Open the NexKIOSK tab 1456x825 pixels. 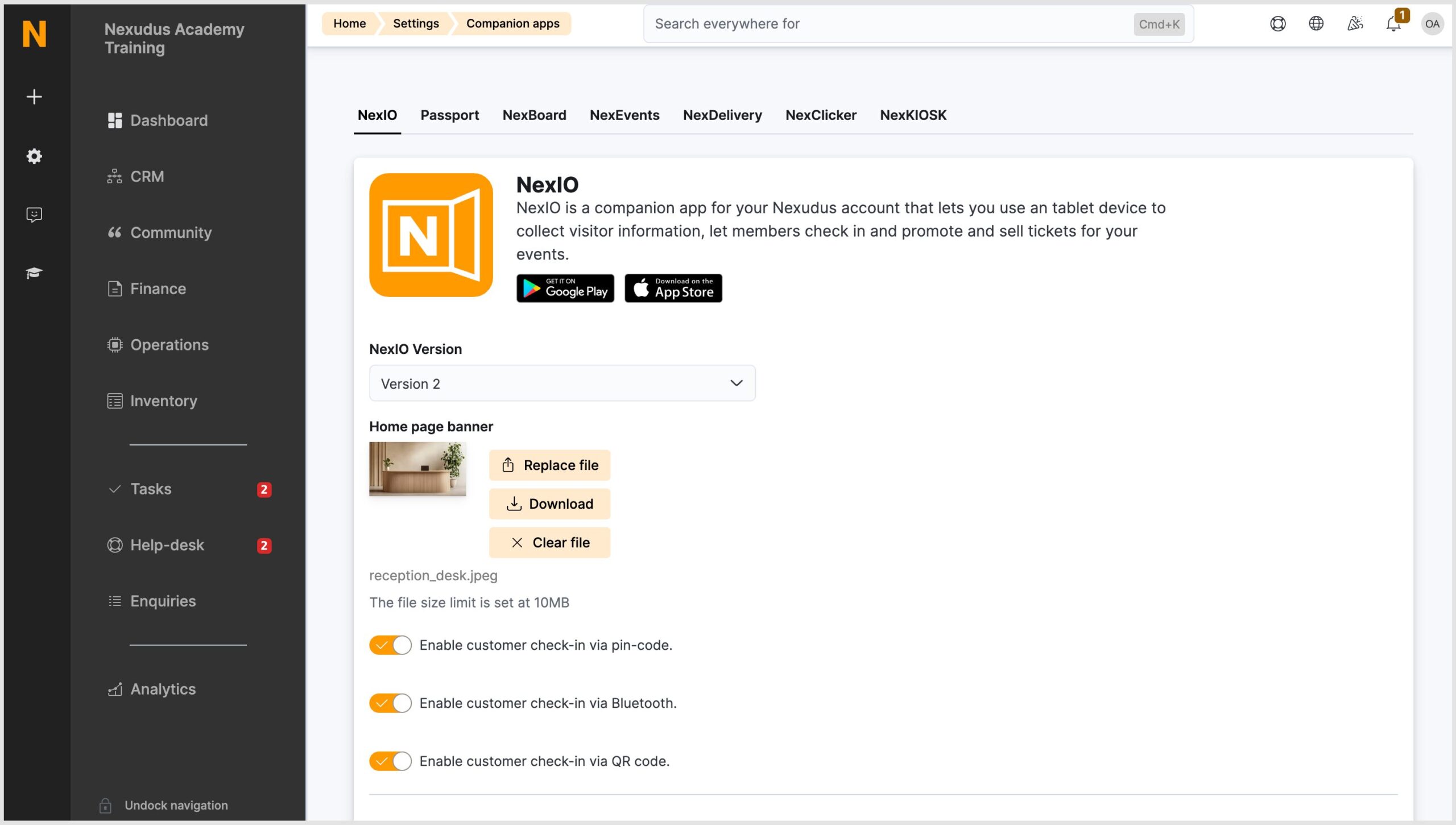click(912, 115)
